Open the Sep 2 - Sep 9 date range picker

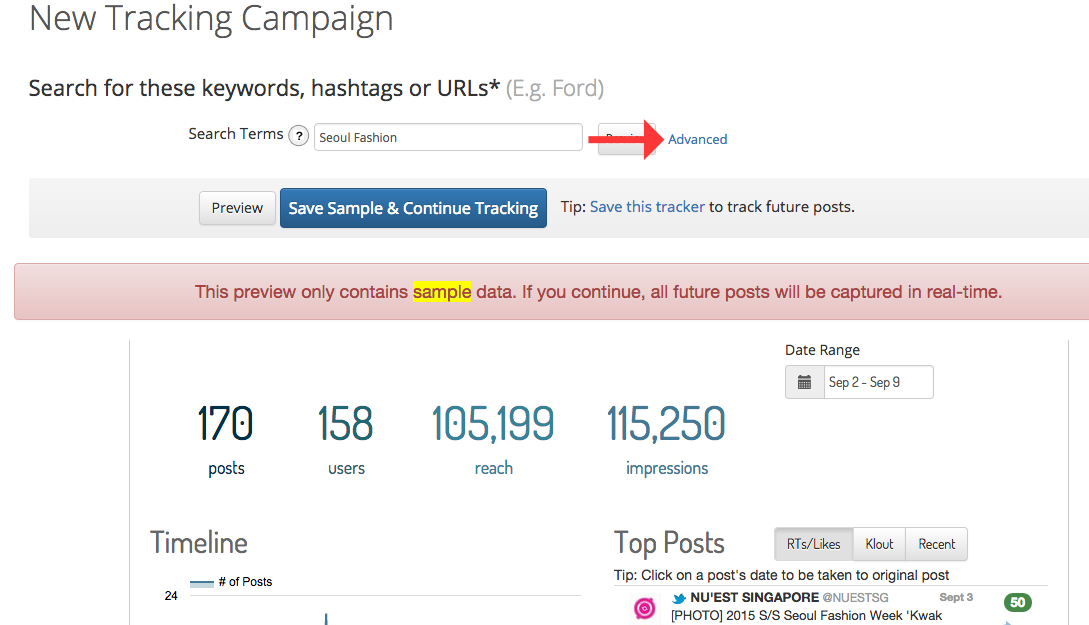pyautogui.click(x=879, y=382)
